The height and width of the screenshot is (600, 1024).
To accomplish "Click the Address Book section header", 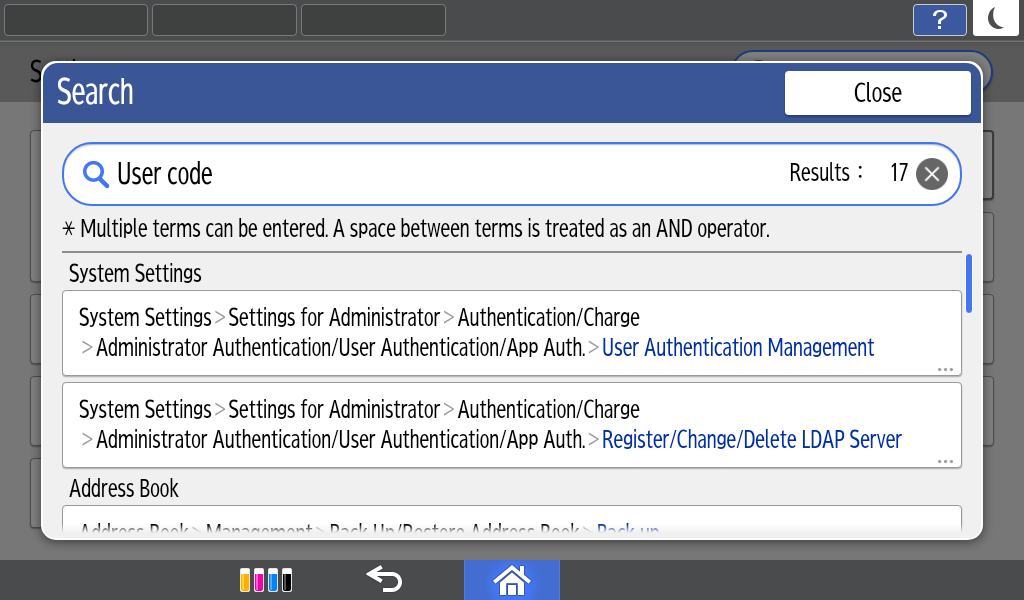I will click(124, 488).
